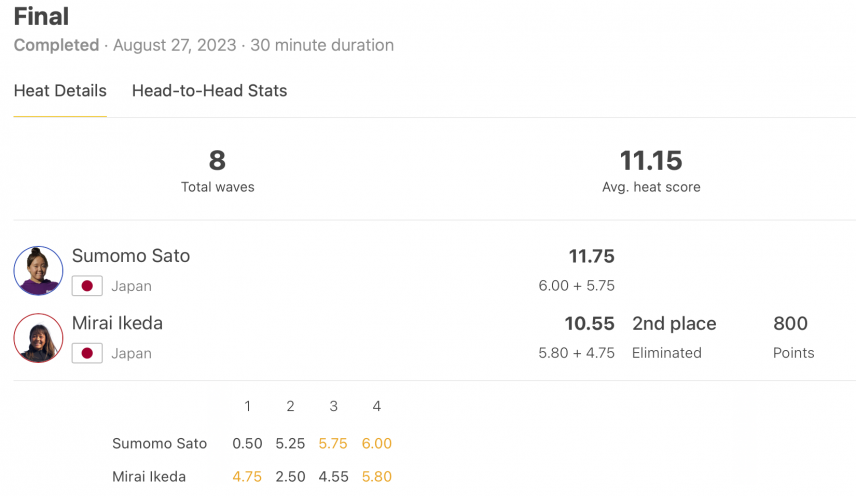Click Sumomo Sato's profile photo
The height and width of the screenshot is (496, 856).
pos(38,271)
